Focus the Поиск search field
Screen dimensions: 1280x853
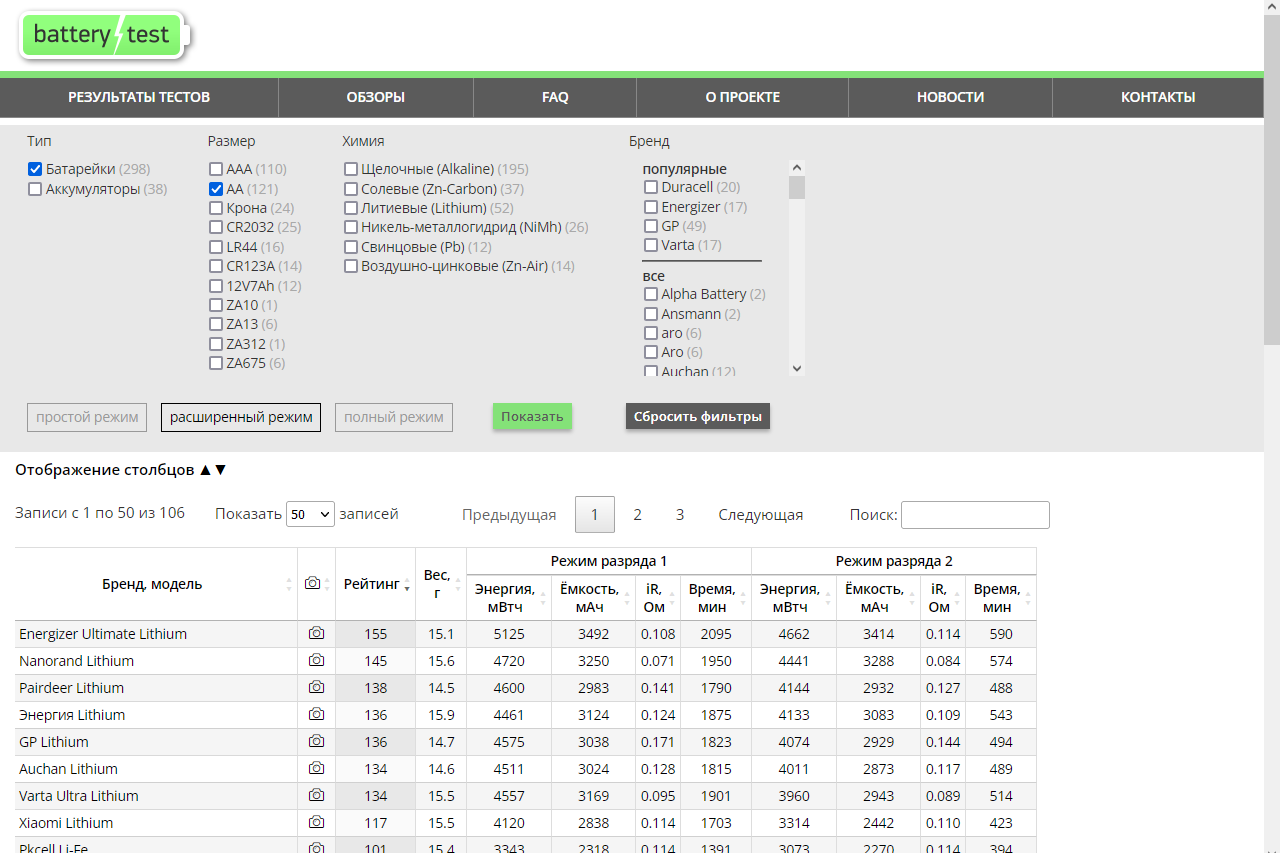click(x=975, y=515)
